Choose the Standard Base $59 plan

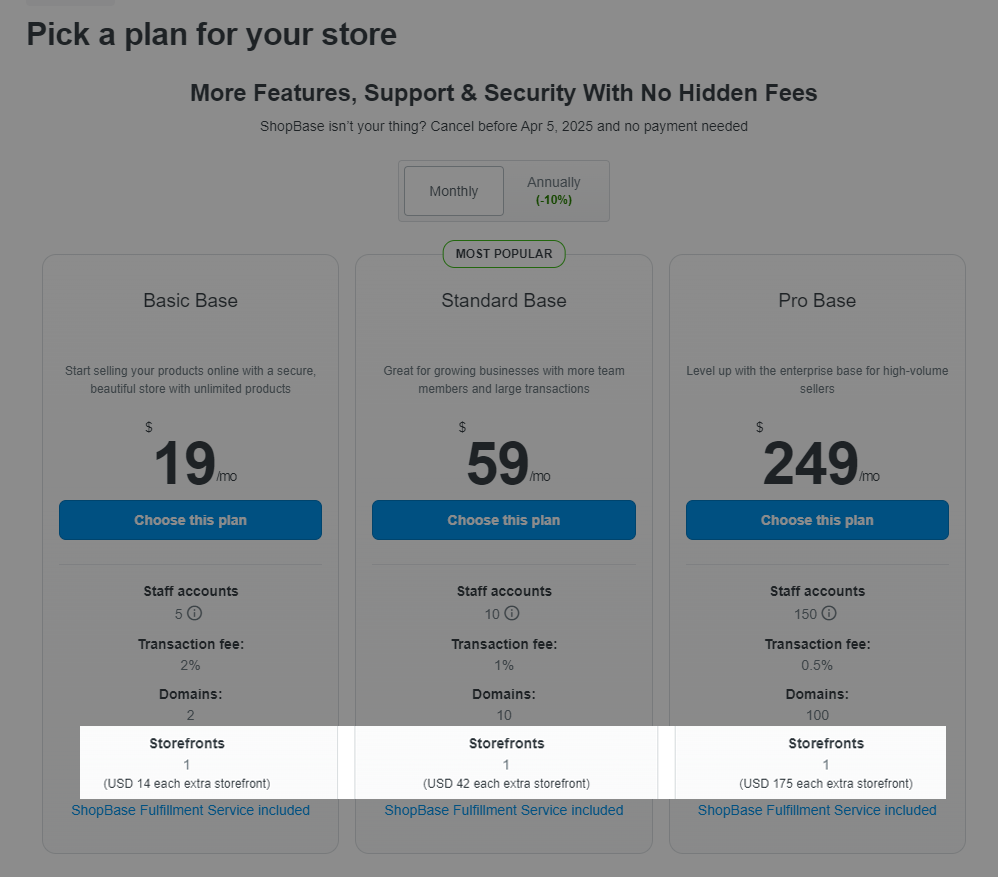503,520
